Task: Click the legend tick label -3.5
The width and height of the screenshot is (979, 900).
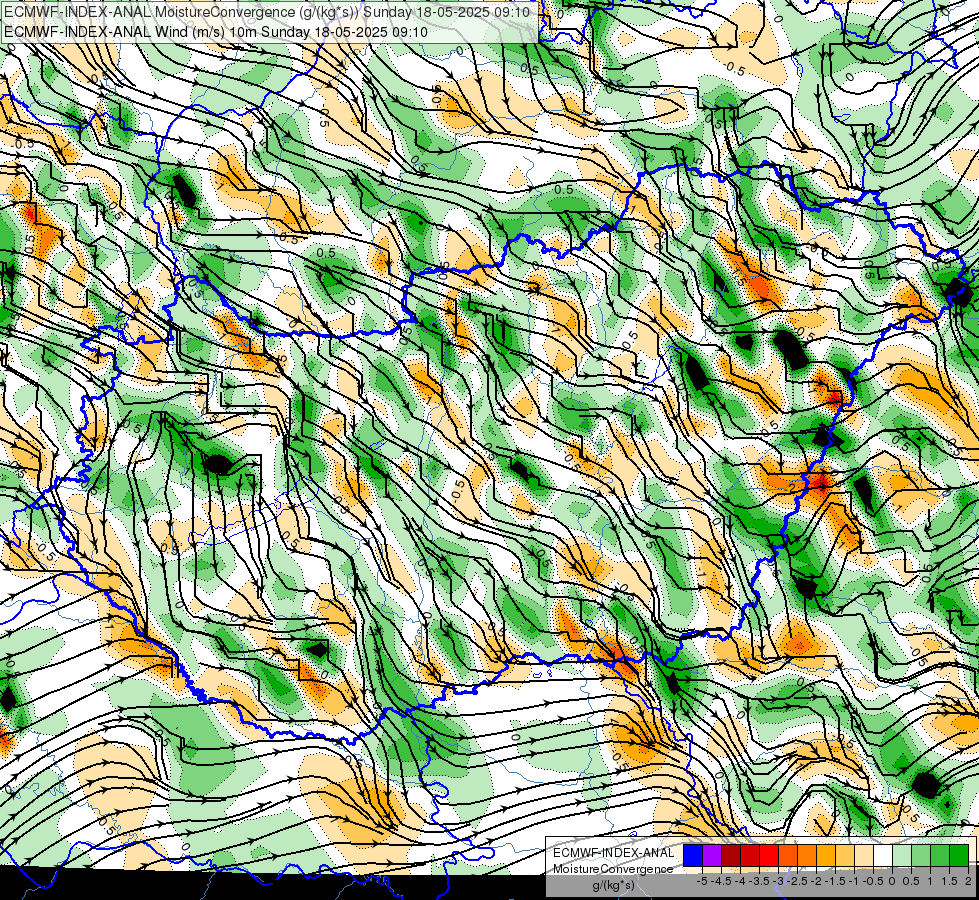Action: pos(760,881)
